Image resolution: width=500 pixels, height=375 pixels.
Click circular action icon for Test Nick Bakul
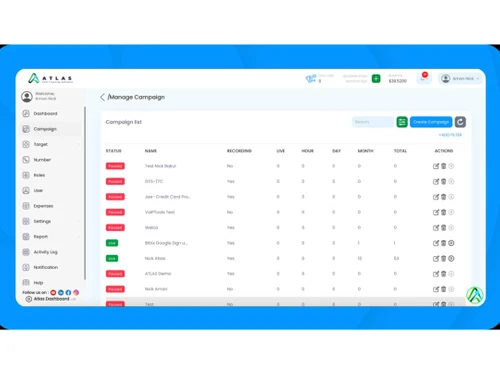[451, 166]
